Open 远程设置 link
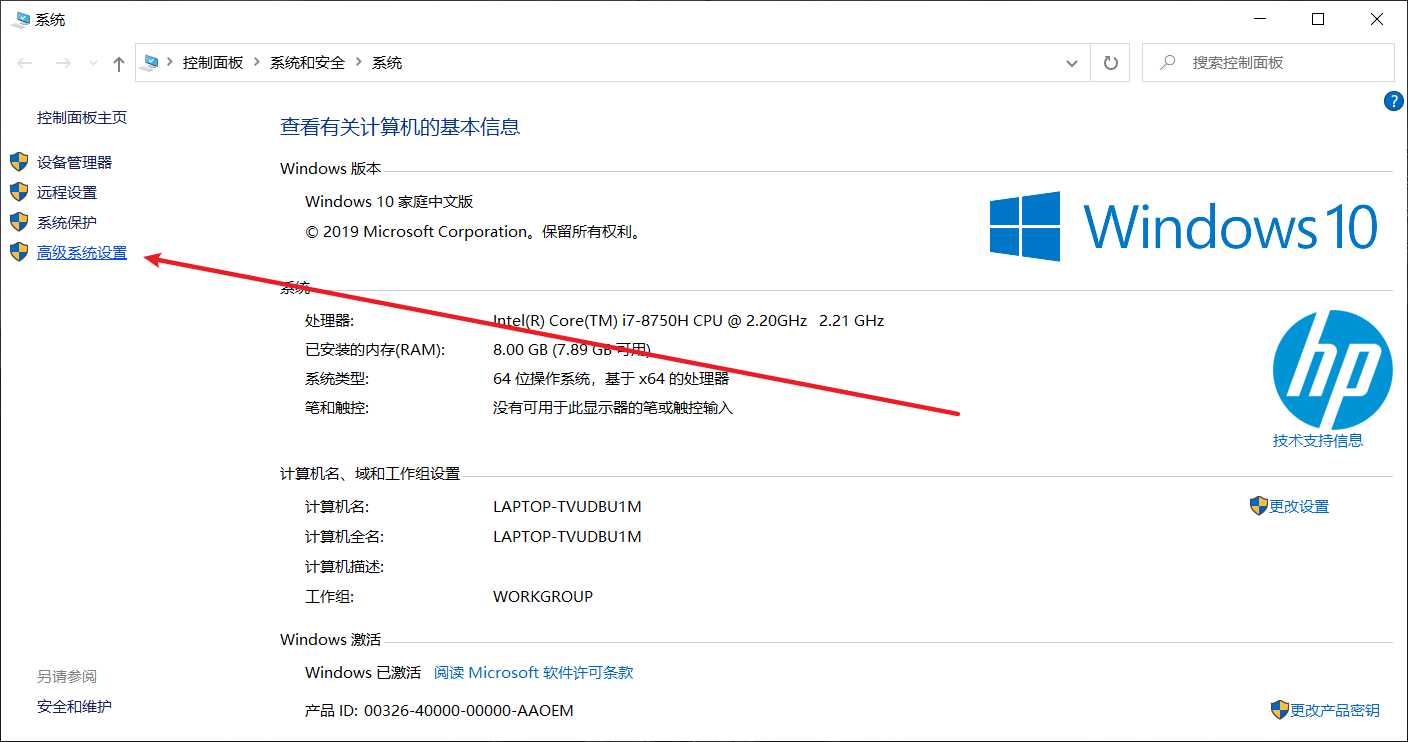Viewport: 1408px width, 742px height. pyautogui.click(x=67, y=192)
